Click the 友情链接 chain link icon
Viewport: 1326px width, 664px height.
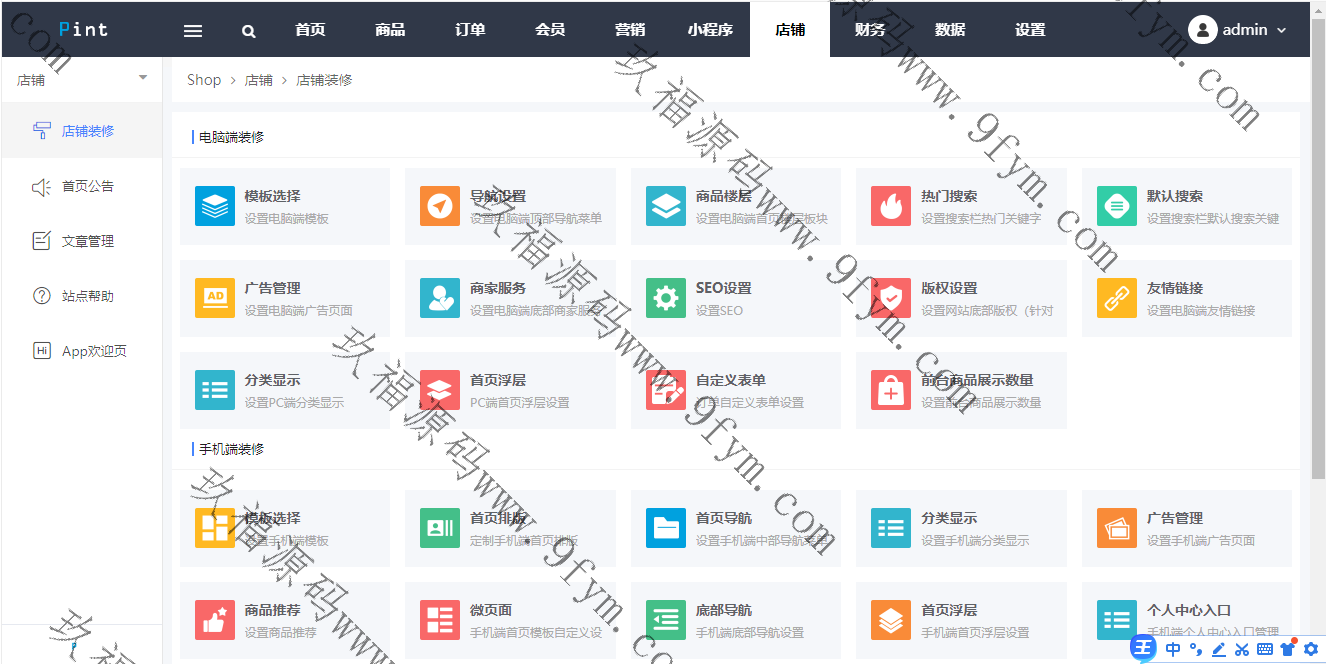pyautogui.click(x=1116, y=298)
